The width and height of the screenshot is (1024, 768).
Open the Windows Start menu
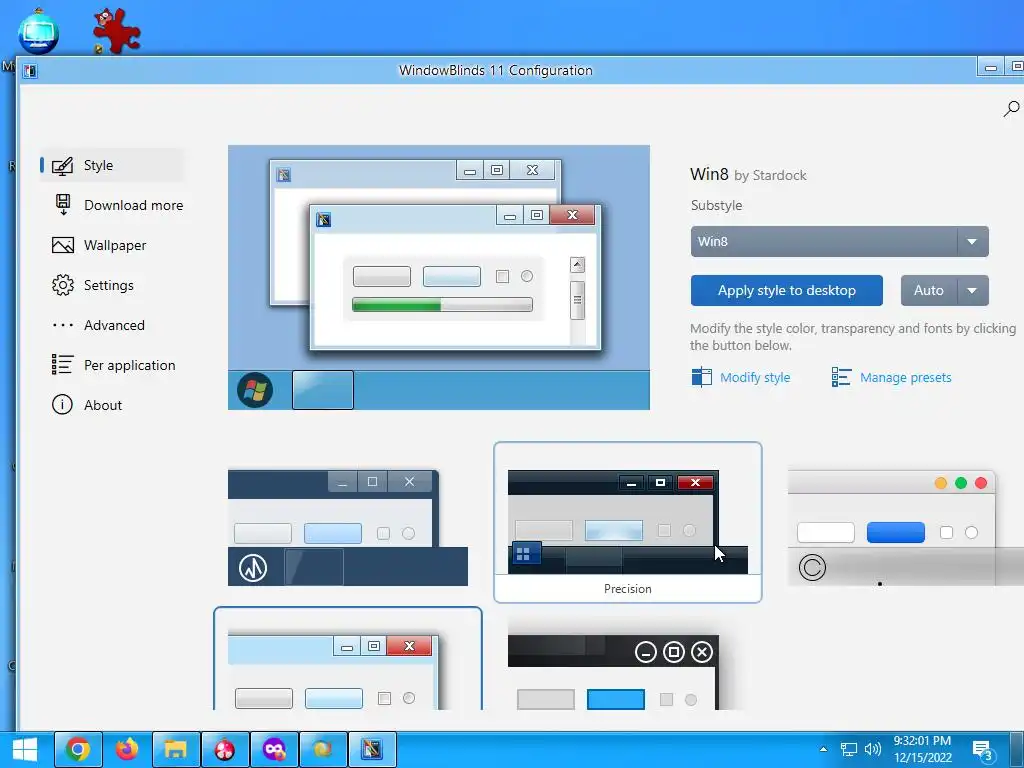(25, 750)
